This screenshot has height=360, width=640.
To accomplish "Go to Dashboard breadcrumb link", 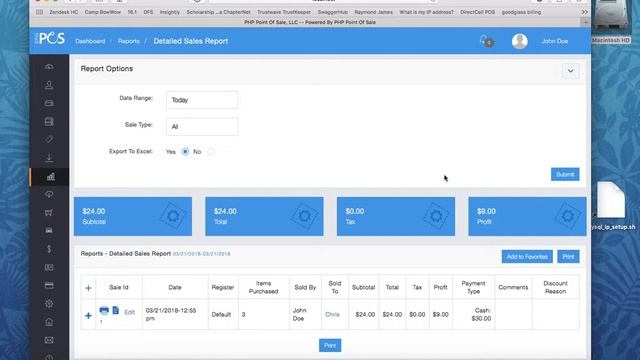I will click(x=90, y=41).
